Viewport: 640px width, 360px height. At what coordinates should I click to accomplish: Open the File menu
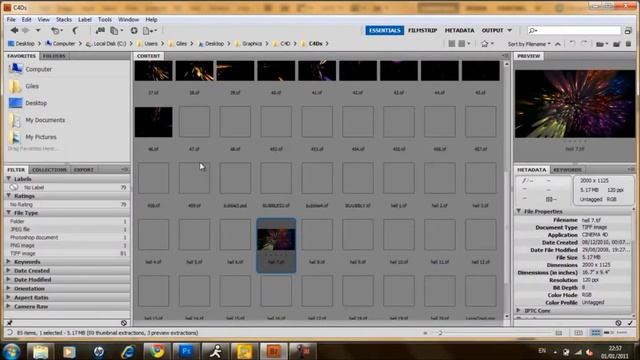(x=11, y=20)
